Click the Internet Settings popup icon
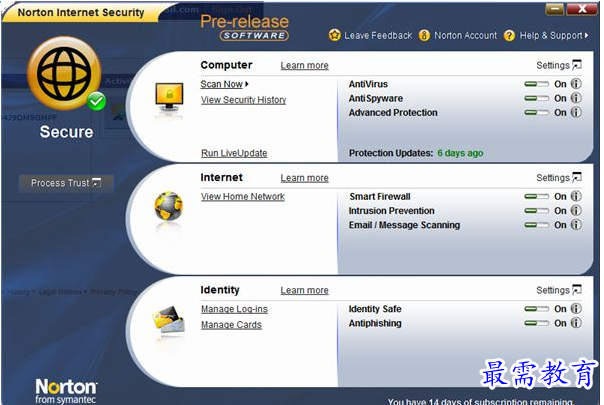The image size is (604, 405). pyautogui.click(x=577, y=177)
